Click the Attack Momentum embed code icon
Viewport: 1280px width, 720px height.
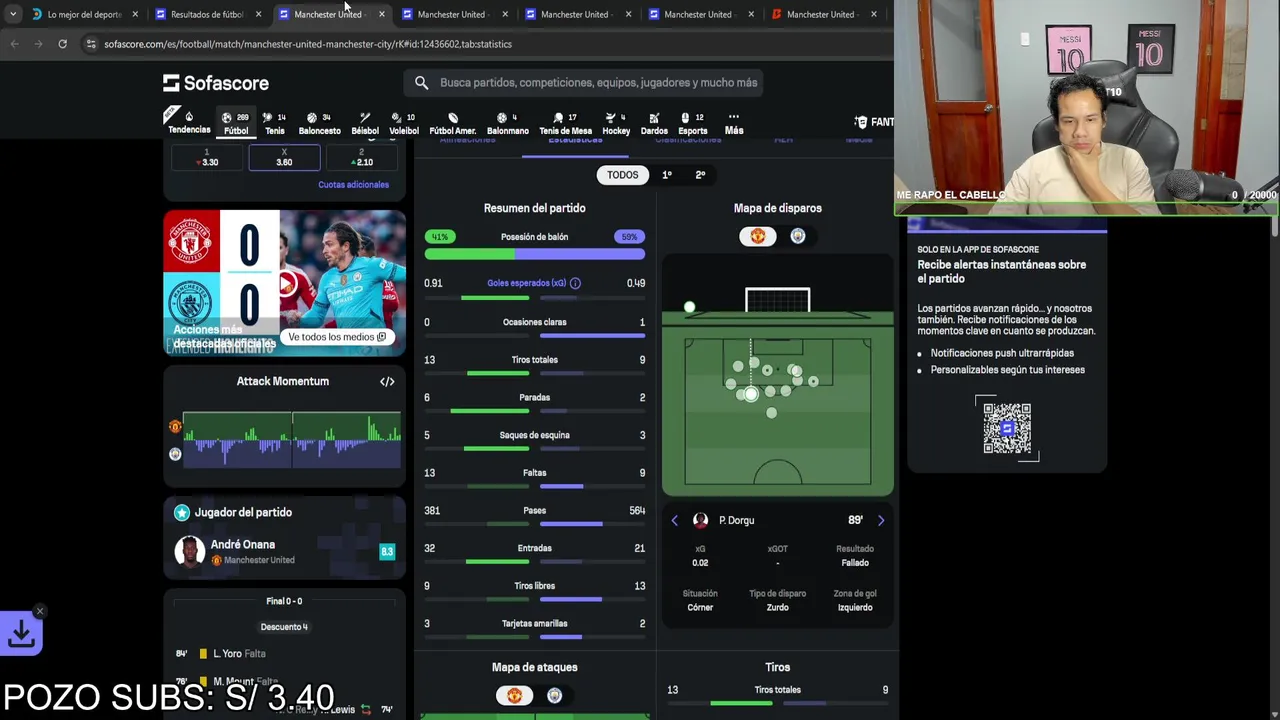387,381
